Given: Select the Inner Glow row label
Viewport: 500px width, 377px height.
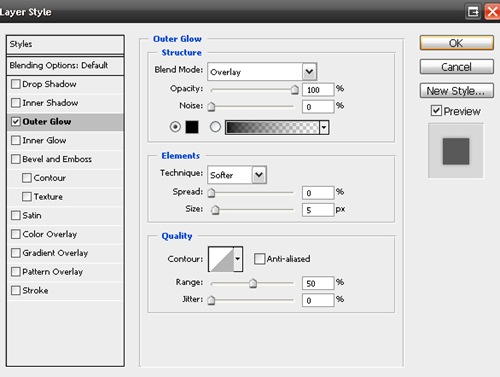Looking at the screenshot, I should click(x=44, y=140).
